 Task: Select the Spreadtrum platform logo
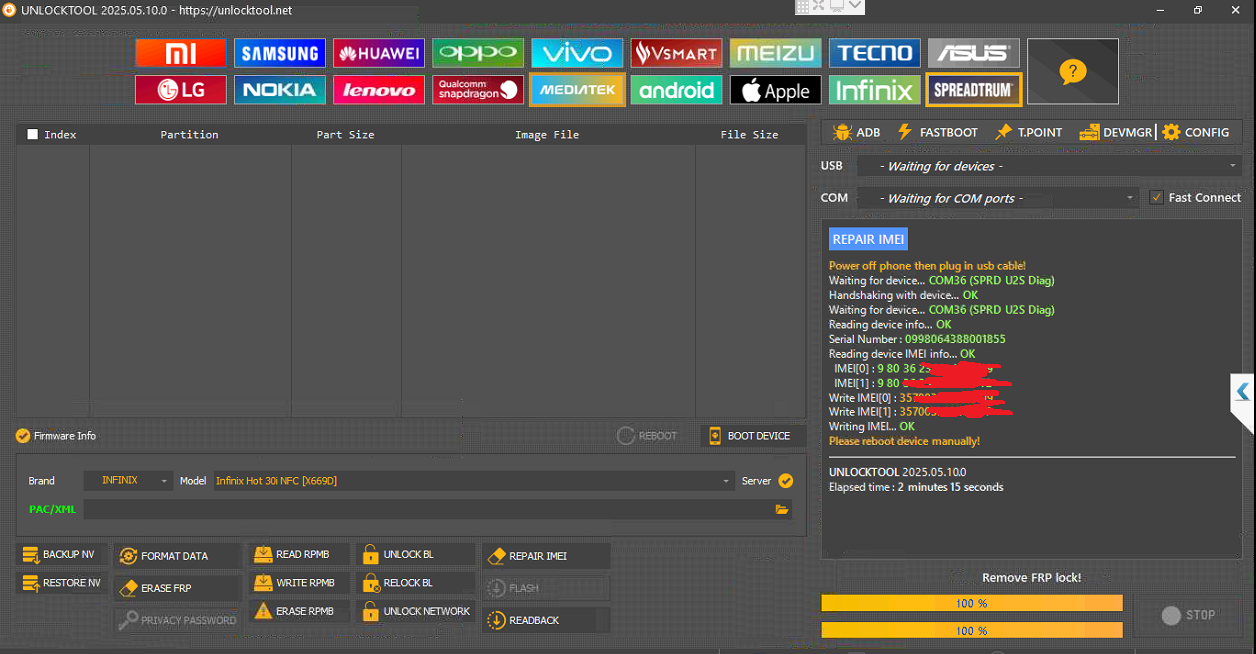pos(974,90)
